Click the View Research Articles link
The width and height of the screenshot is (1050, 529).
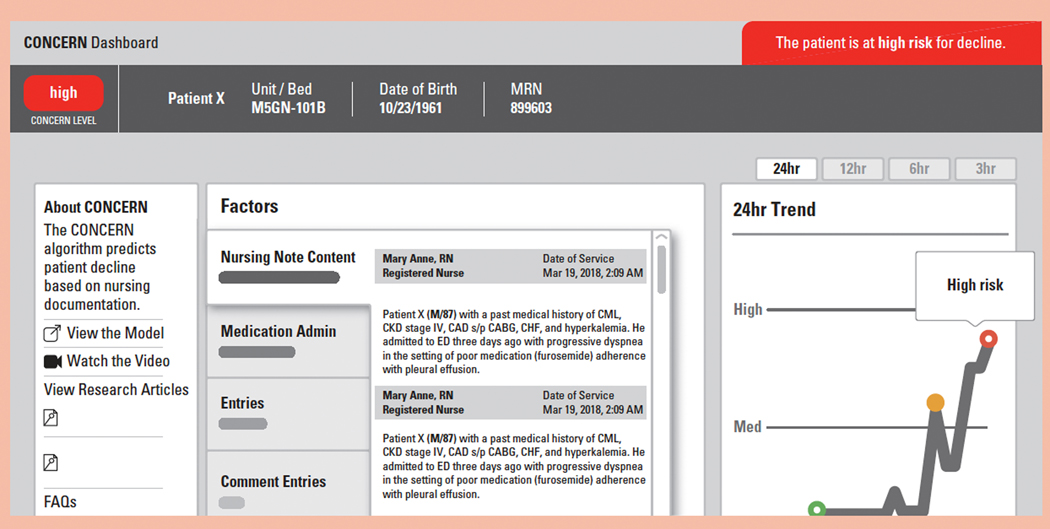(117, 390)
